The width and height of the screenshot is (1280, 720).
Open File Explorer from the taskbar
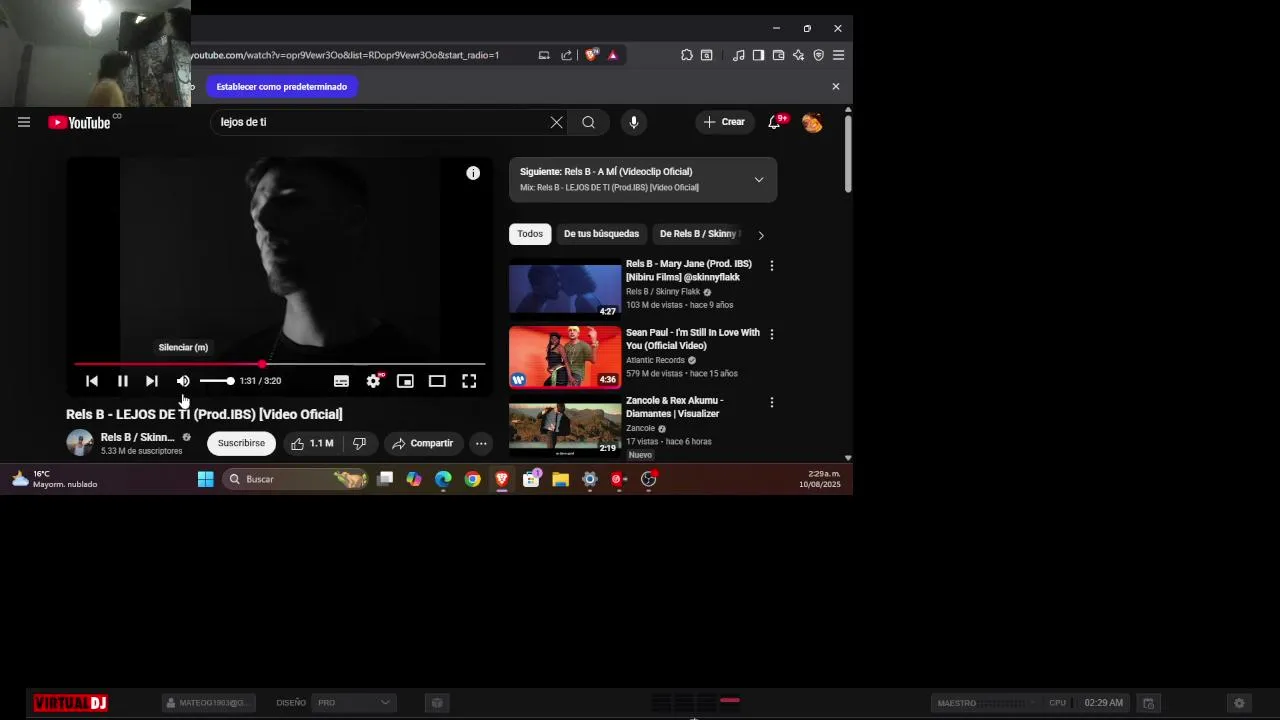(560, 479)
